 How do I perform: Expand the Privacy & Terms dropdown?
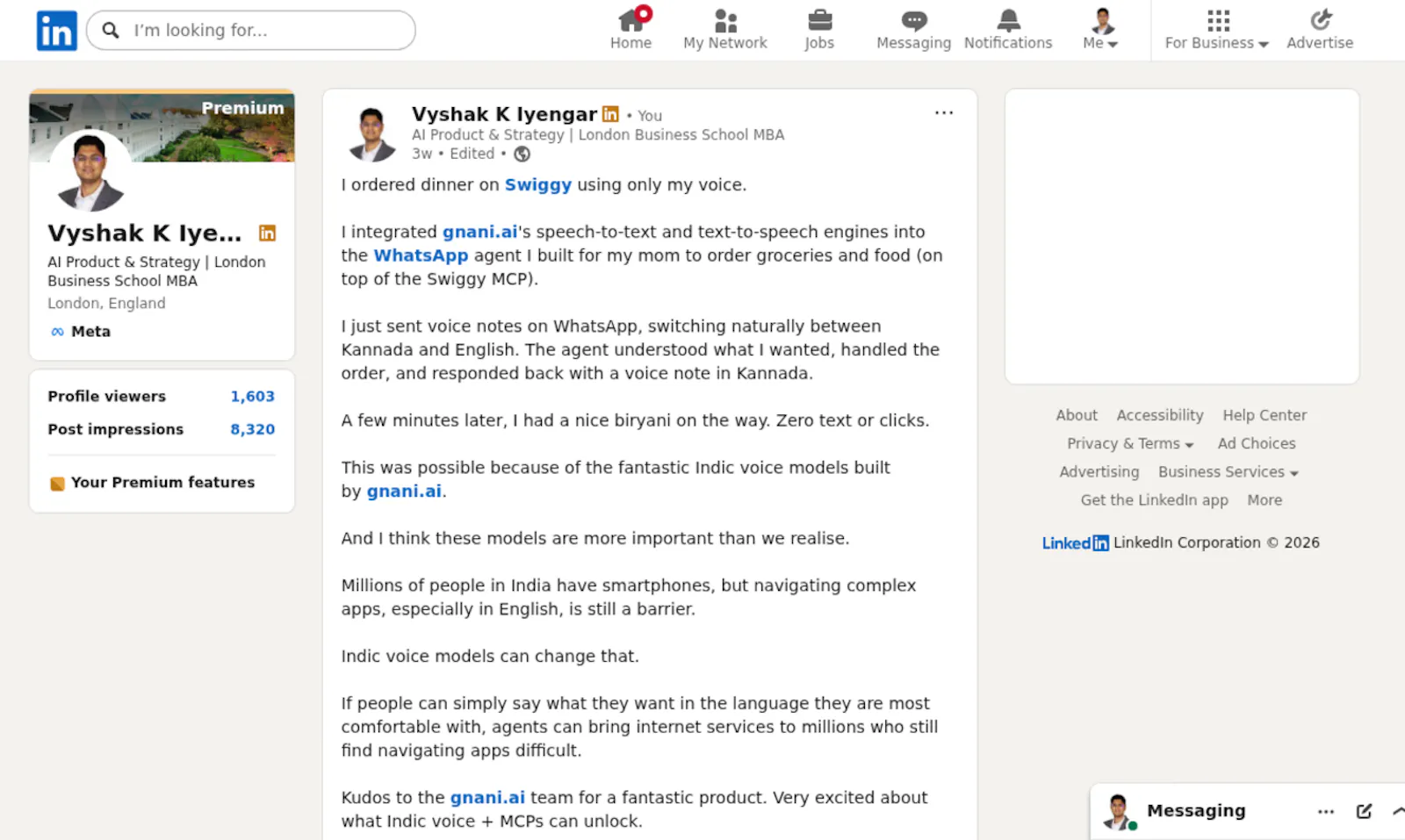coord(1130,443)
